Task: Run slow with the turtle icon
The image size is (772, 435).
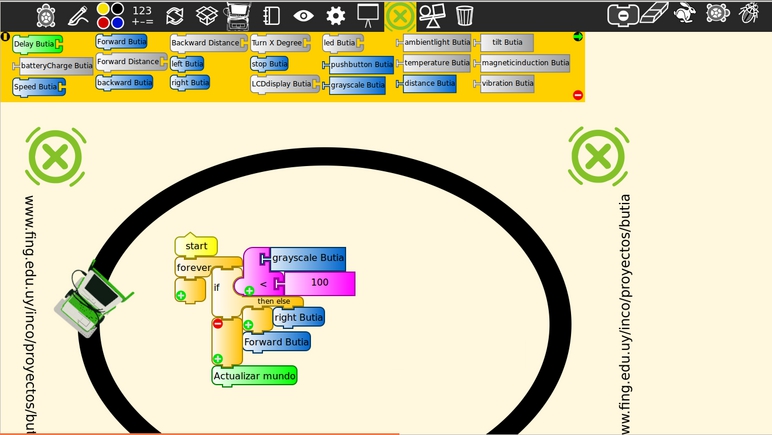Action: pyautogui.click(x=717, y=13)
